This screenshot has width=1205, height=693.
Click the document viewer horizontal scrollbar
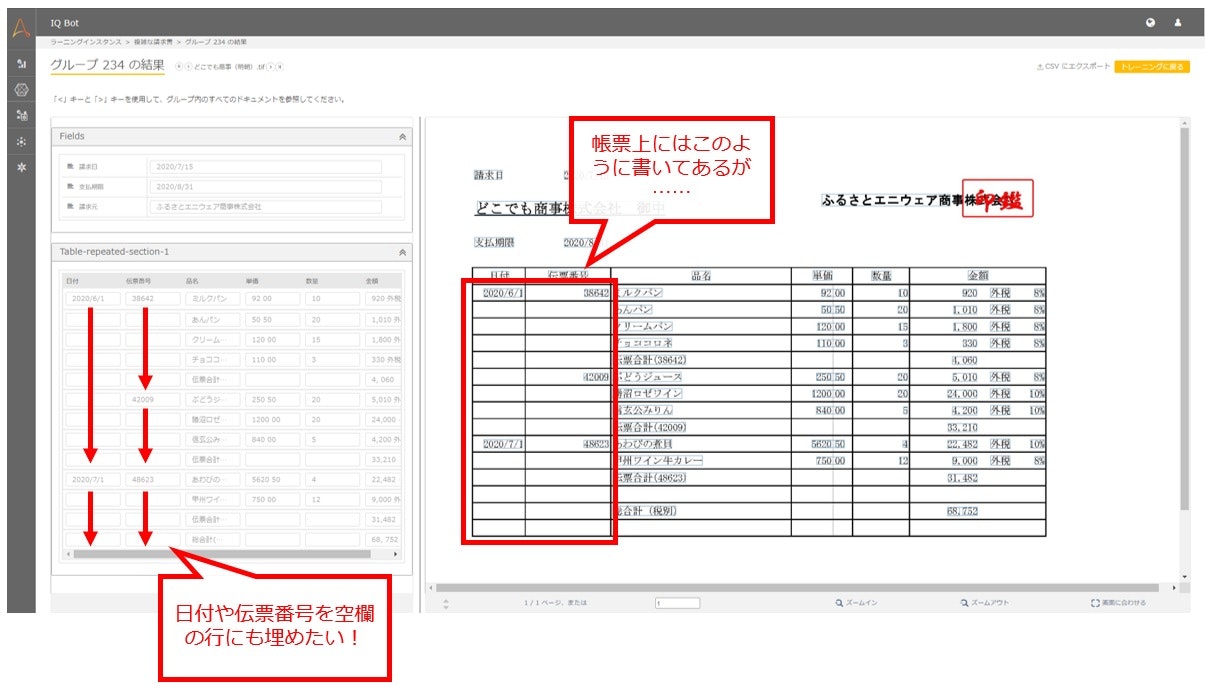click(796, 587)
